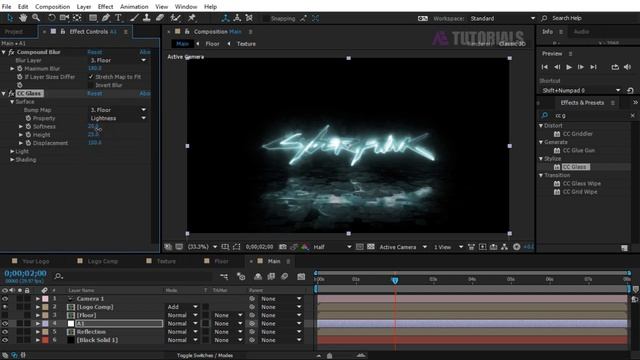Viewport: 640px width, 360px height.
Task: Open the Property Lightness dropdown
Action: click(118, 118)
